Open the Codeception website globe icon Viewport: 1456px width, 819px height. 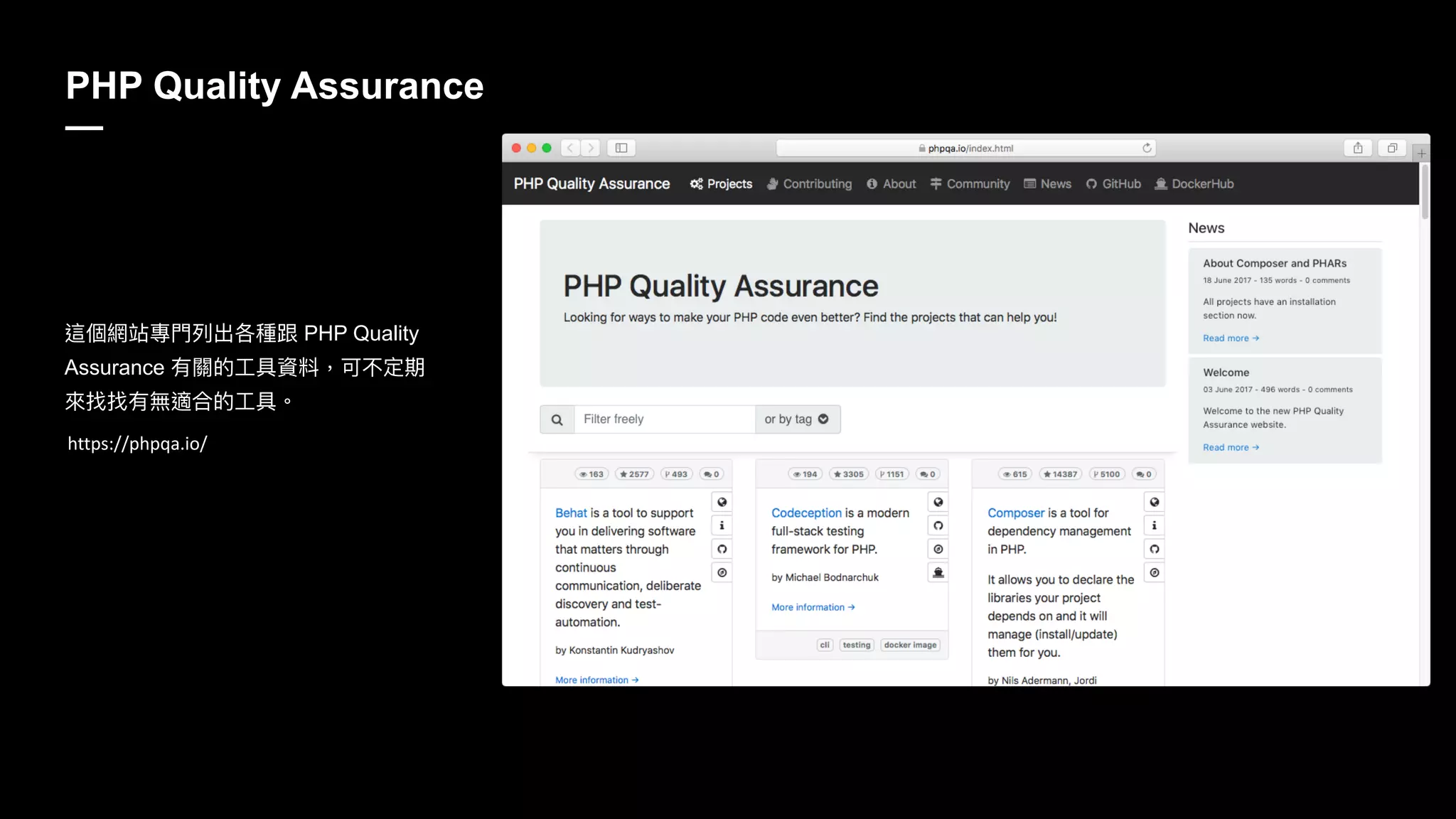pos(938,502)
